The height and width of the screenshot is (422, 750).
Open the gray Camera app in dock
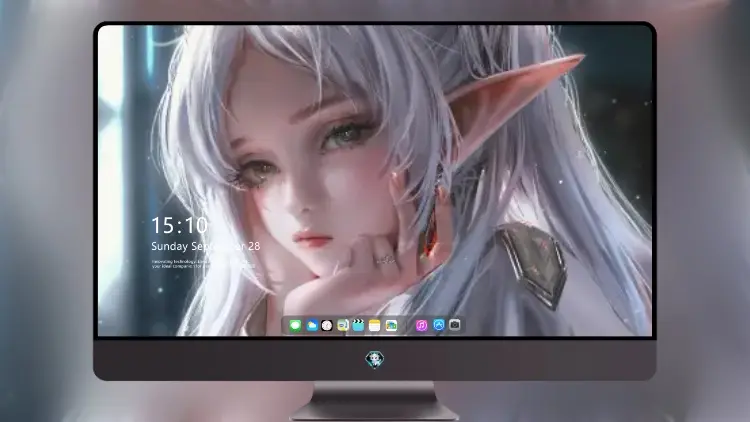pyautogui.click(x=455, y=325)
